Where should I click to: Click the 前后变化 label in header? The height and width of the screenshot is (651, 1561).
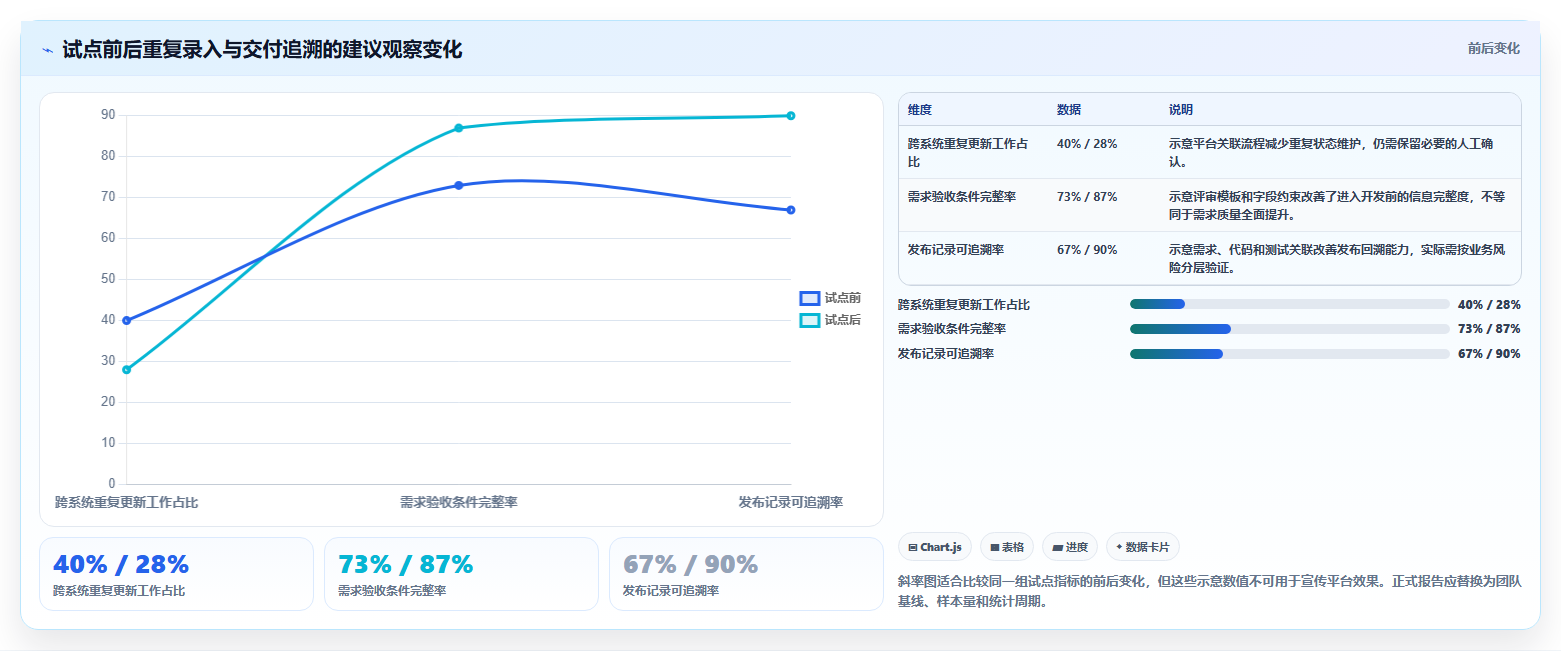click(x=1493, y=49)
